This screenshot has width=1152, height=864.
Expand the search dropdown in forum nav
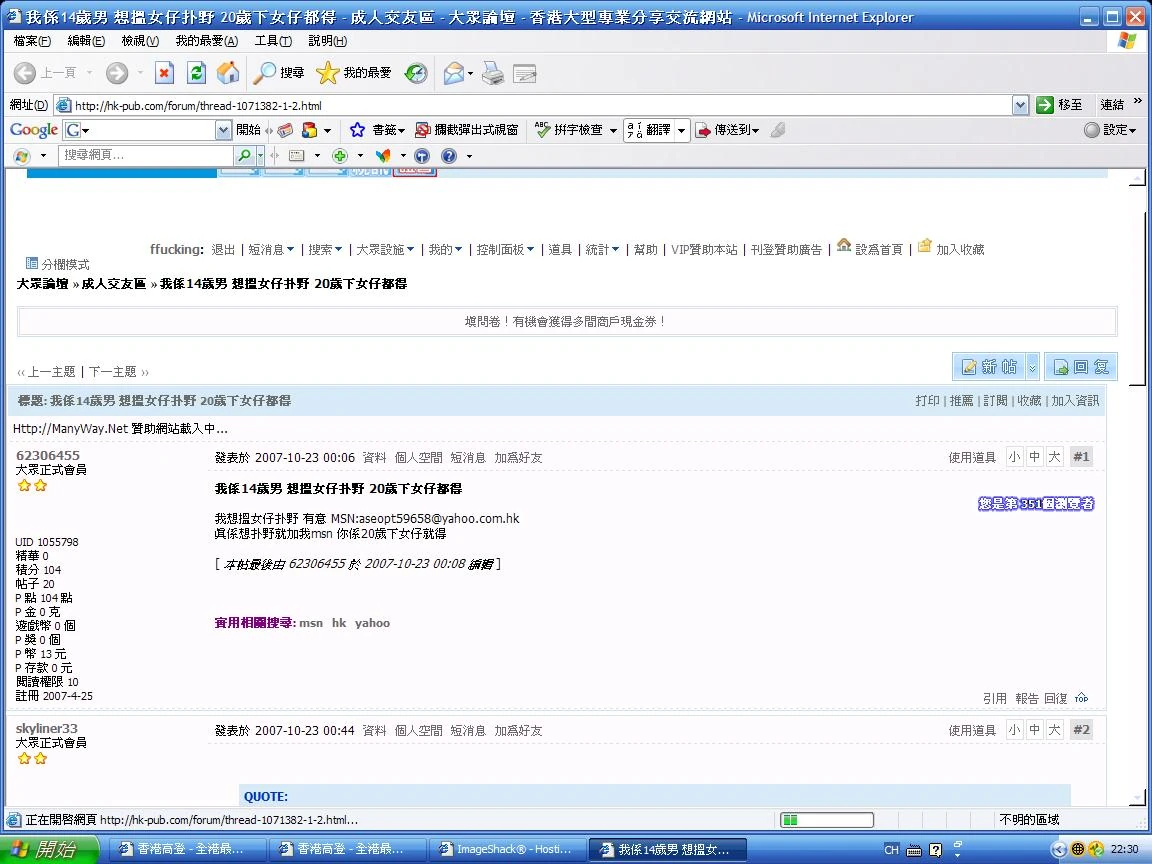[x=338, y=250]
